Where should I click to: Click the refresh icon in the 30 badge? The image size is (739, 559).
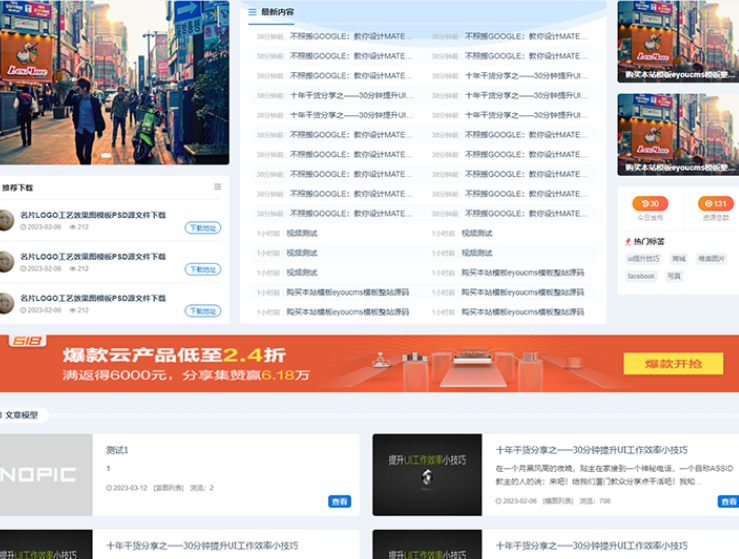click(x=645, y=204)
